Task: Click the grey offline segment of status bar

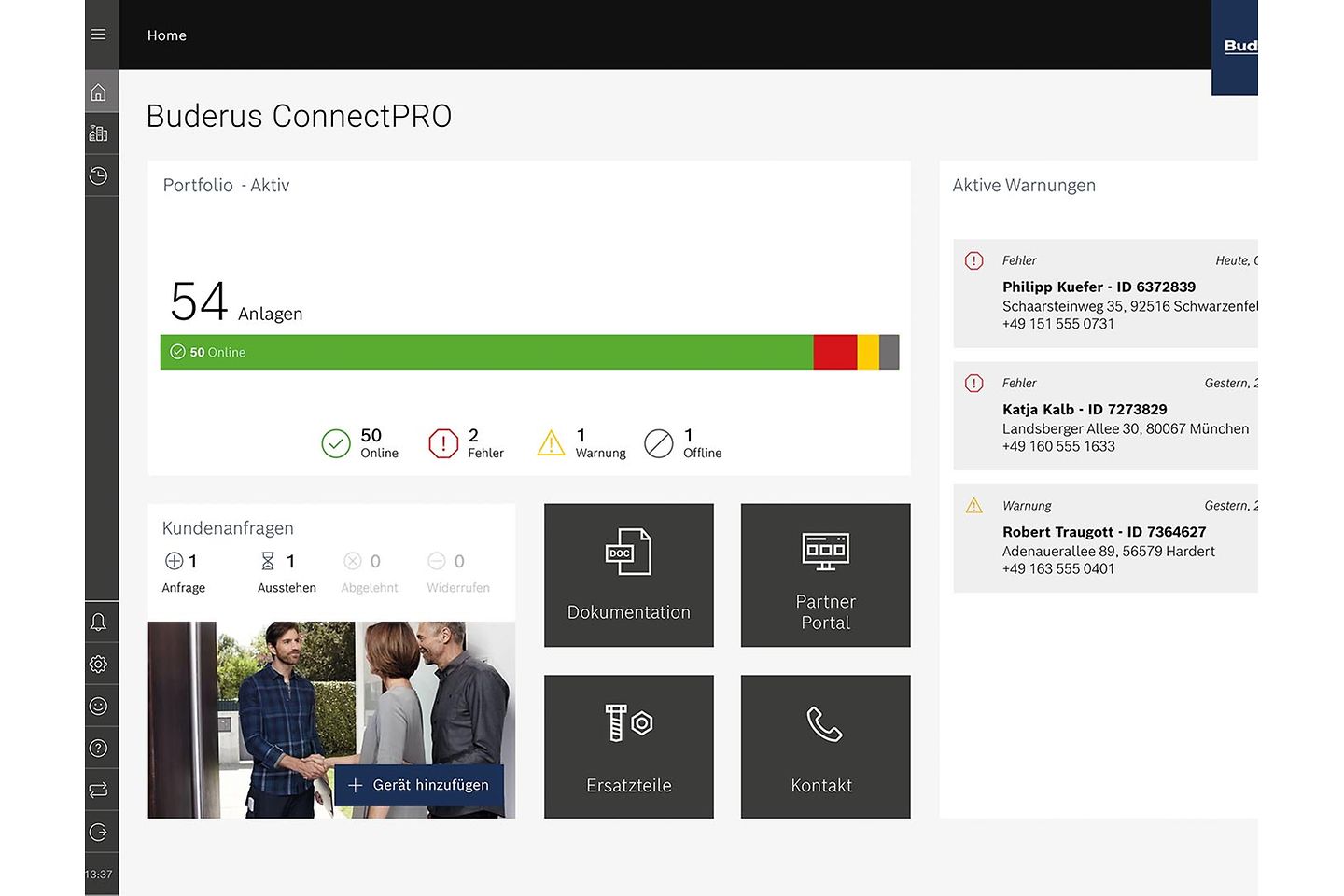Action: click(x=889, y=352)
